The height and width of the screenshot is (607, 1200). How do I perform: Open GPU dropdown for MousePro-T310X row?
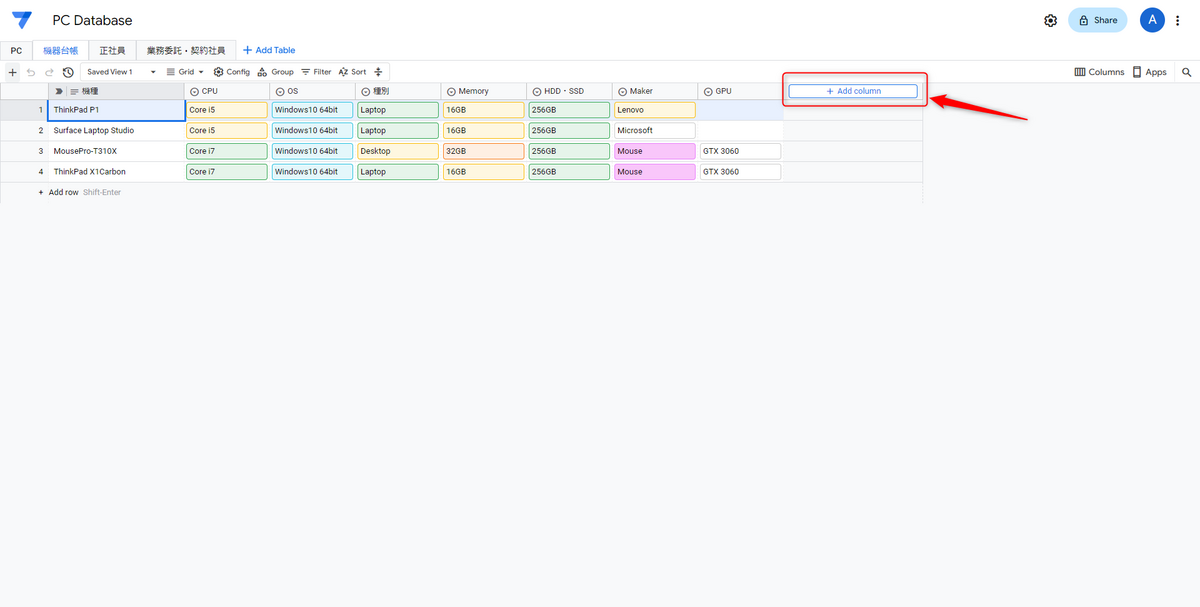[741, 151]
